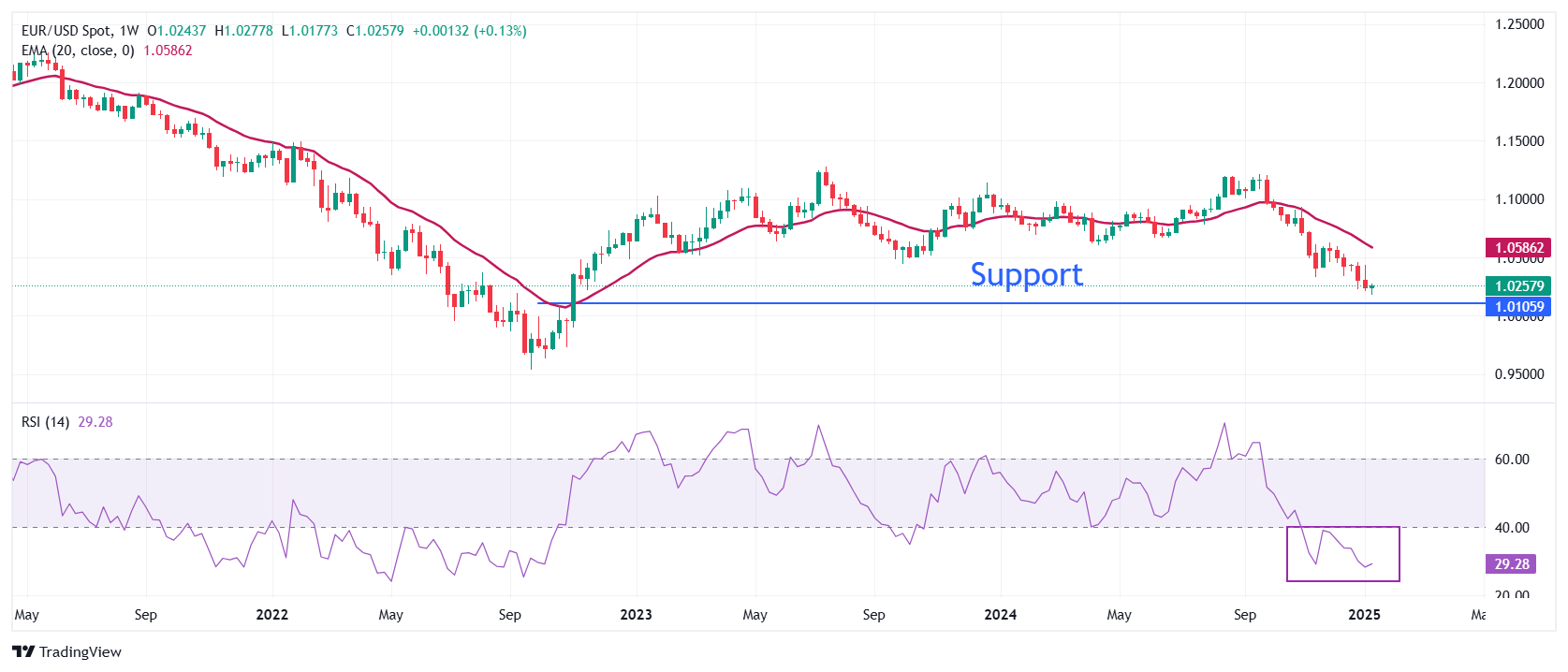
Task: Click the EMA 20 close indicator legend
Action: (x=78, y=51)
